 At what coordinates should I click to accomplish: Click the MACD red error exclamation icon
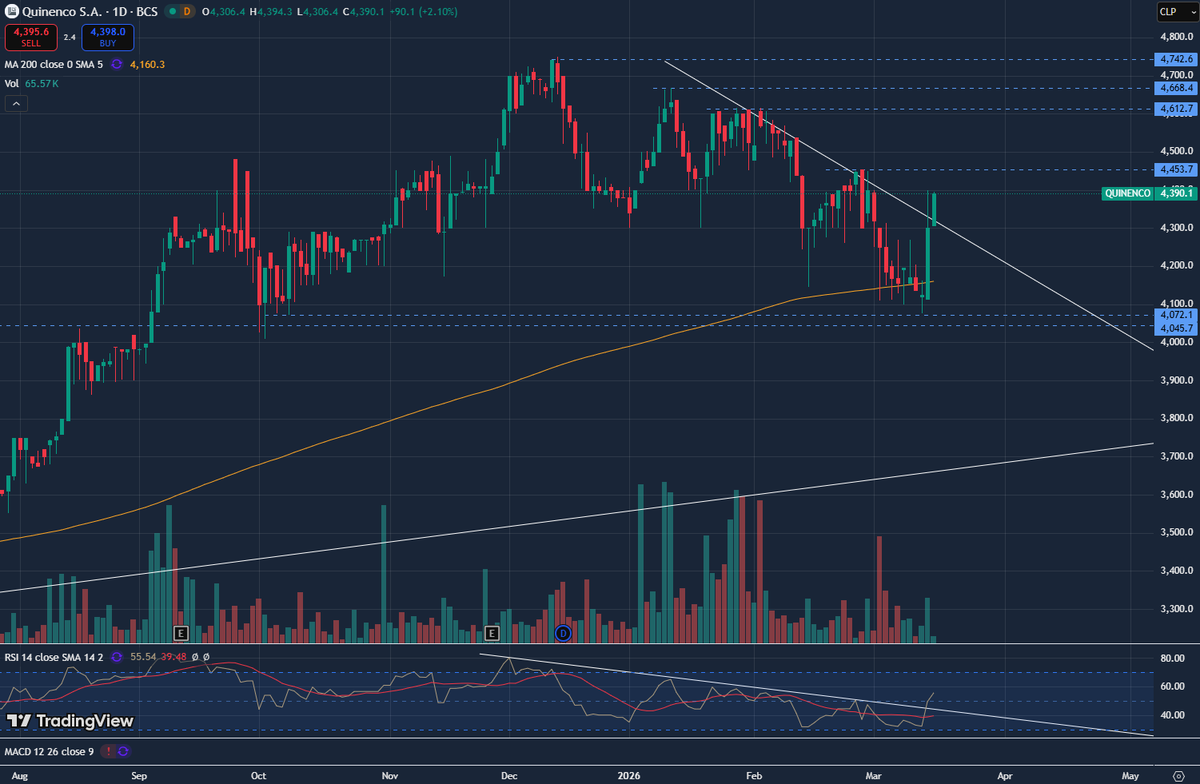108,750
